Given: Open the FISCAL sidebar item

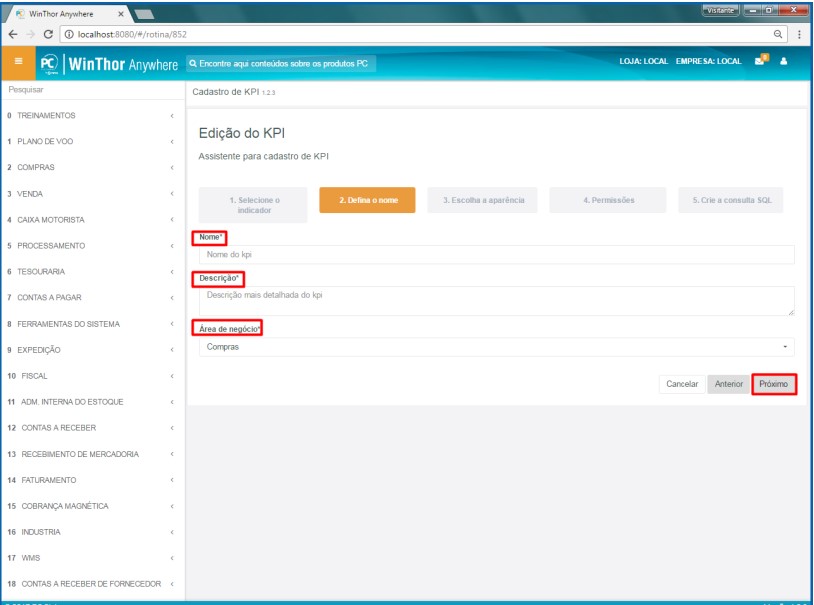Looking at the screenshot, I should pyautogui.click(x=91, y=376).
